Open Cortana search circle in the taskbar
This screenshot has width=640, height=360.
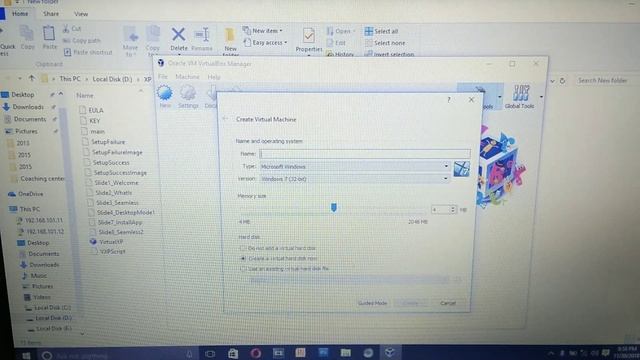coord(47,356)
